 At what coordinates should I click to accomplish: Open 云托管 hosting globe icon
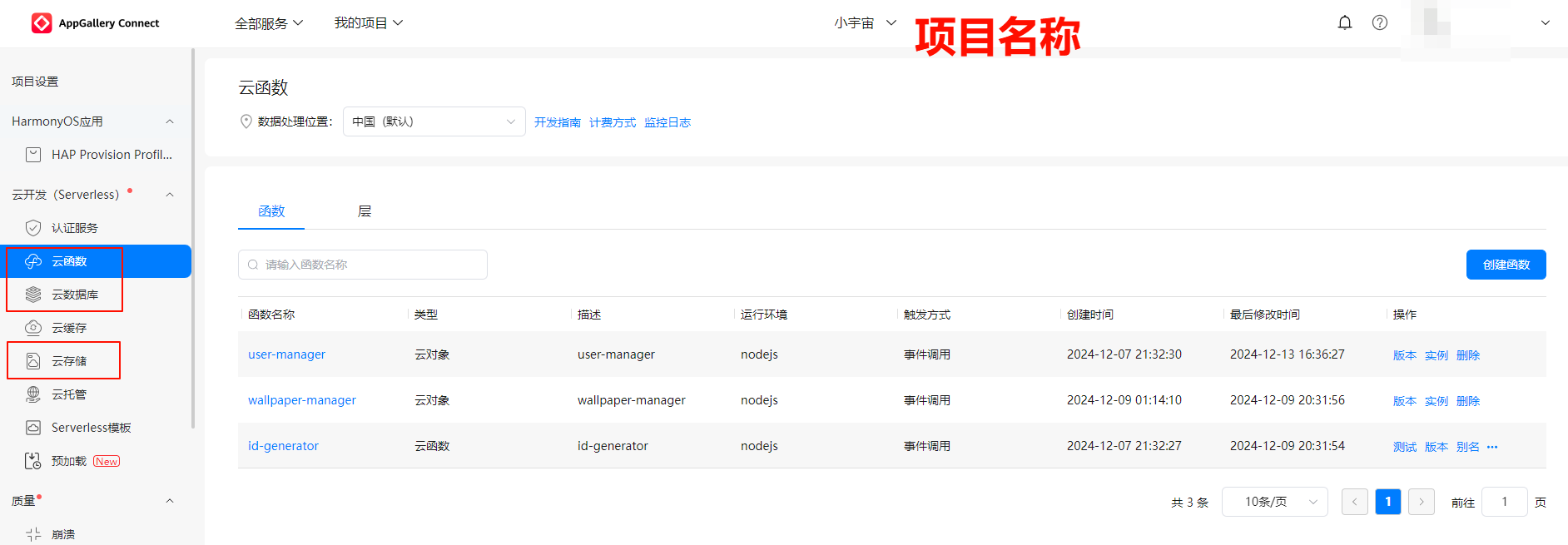(x=33, y=394)
